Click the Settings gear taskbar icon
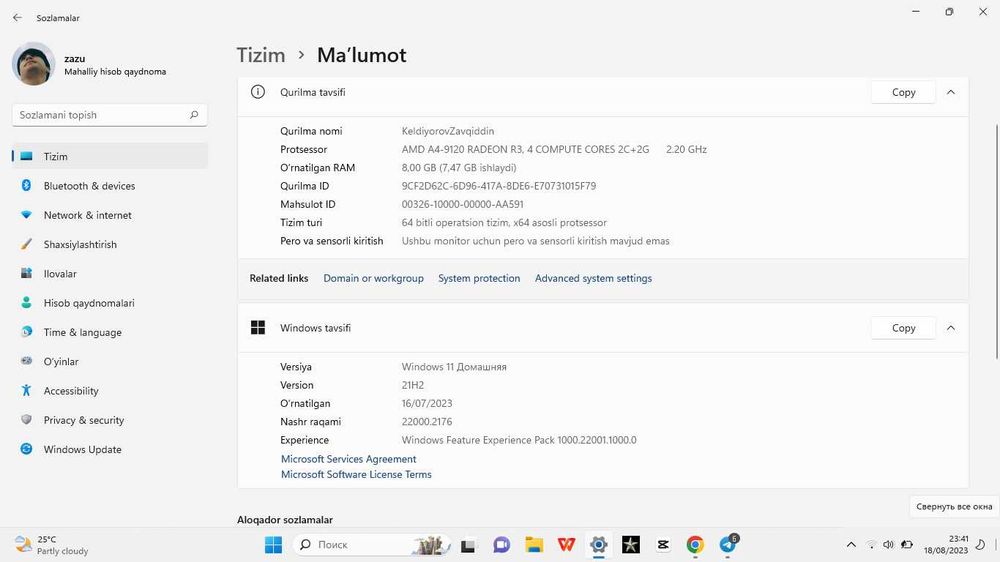This screenshot has height=562, width=1000. 598,545
